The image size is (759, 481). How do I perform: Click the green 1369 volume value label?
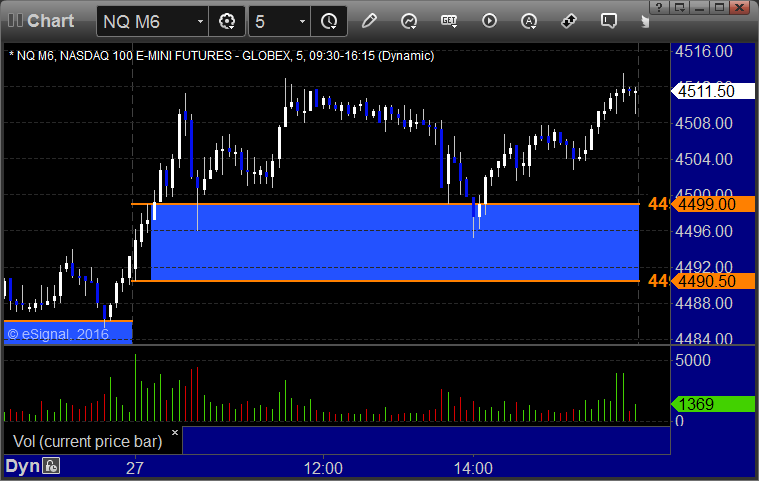tap(712, 404)
